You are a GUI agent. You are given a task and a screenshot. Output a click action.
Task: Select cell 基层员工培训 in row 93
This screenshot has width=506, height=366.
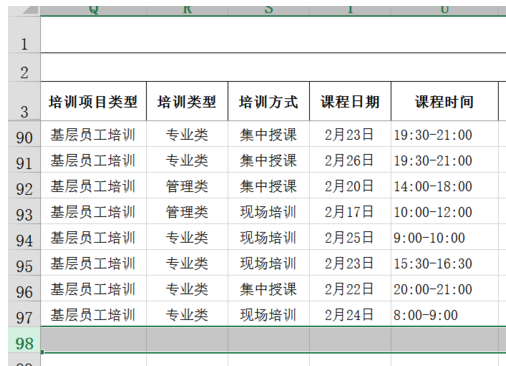(x=93, y=211)
